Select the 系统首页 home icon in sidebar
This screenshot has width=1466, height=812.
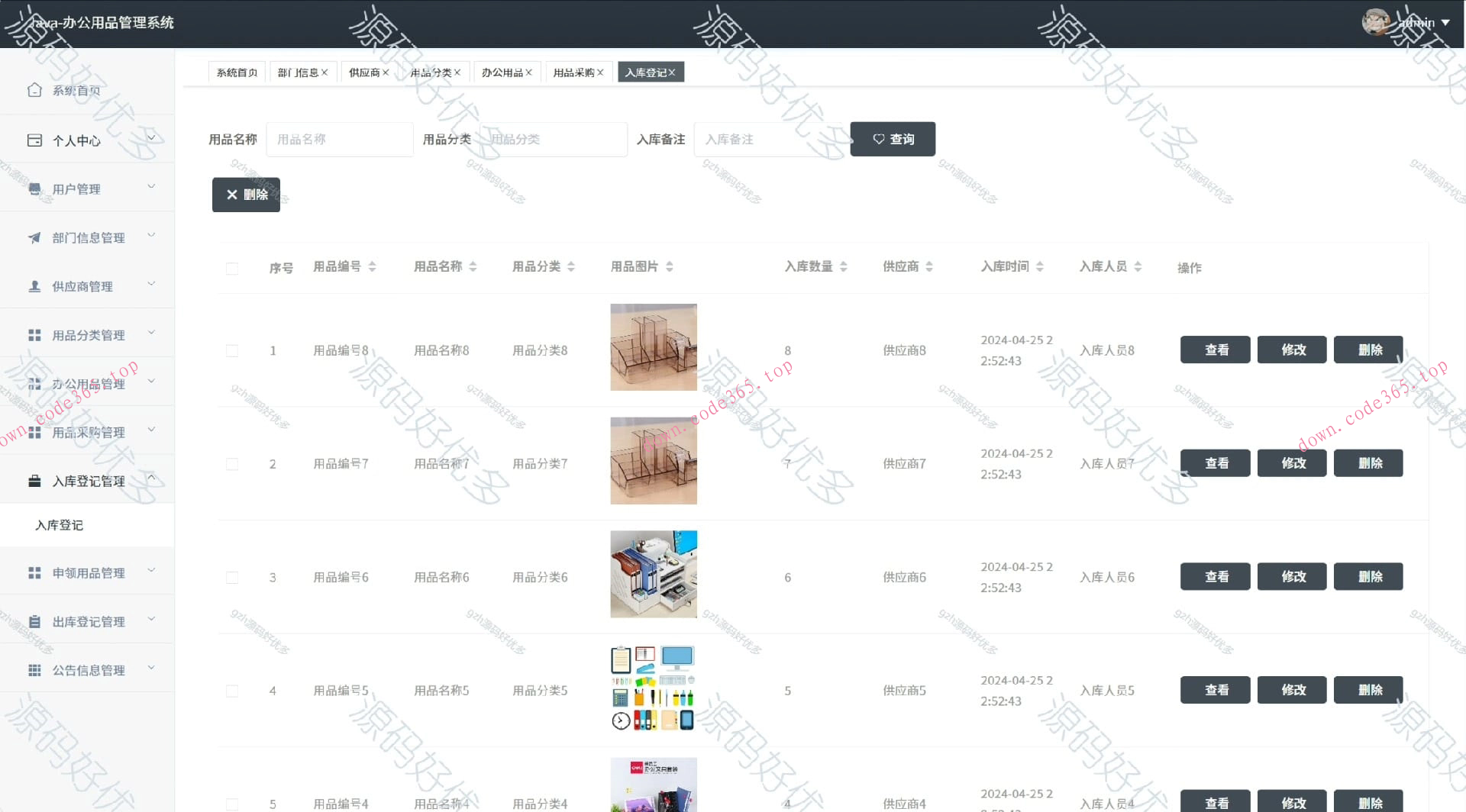34,89
